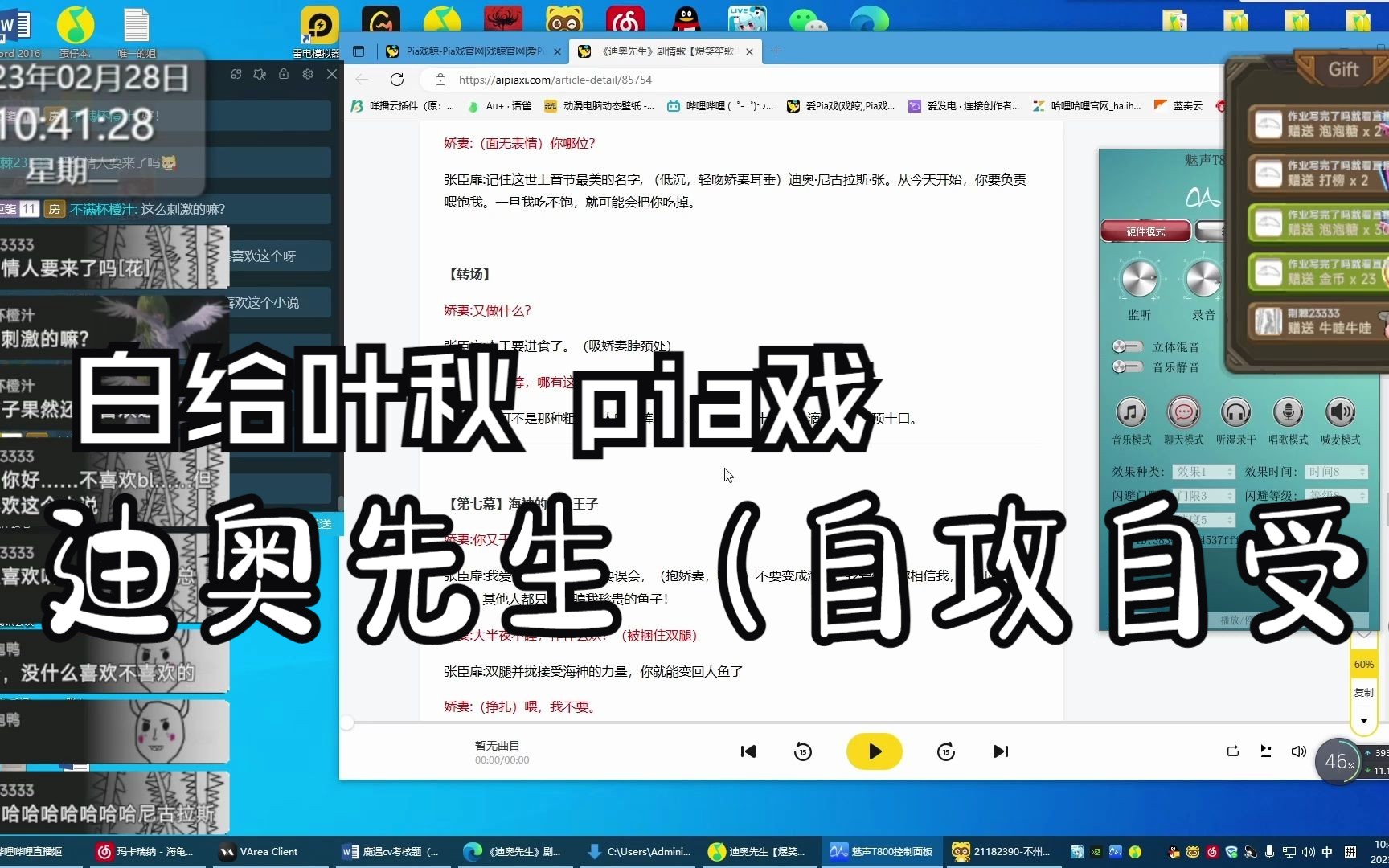Open C:\Users\Admini download taskbar item

(x=639, y=851)
